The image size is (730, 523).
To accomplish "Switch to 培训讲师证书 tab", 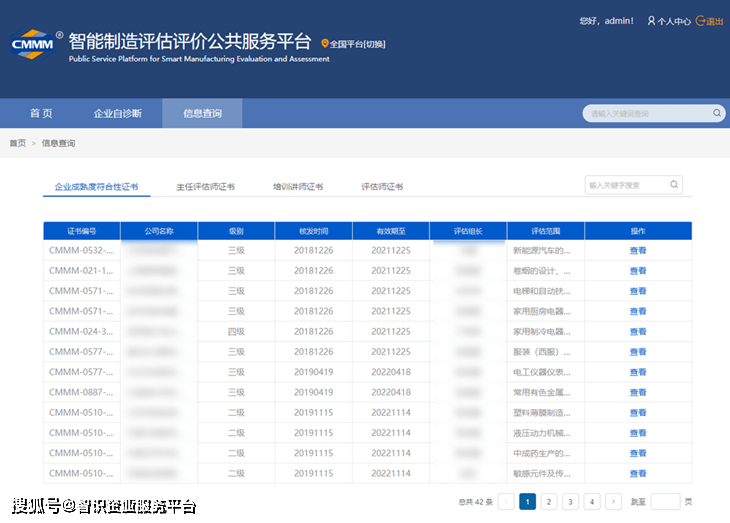I will point(298,187).
